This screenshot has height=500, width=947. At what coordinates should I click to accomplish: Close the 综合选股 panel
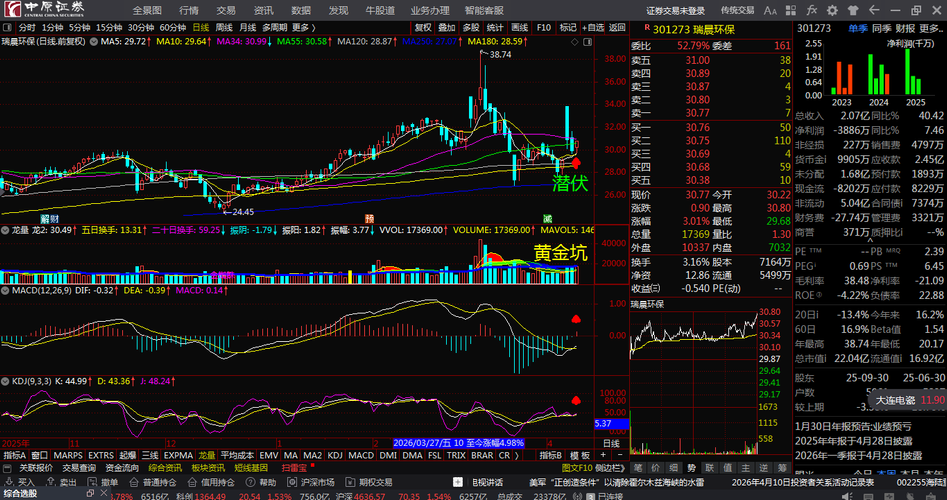point(103,493)
